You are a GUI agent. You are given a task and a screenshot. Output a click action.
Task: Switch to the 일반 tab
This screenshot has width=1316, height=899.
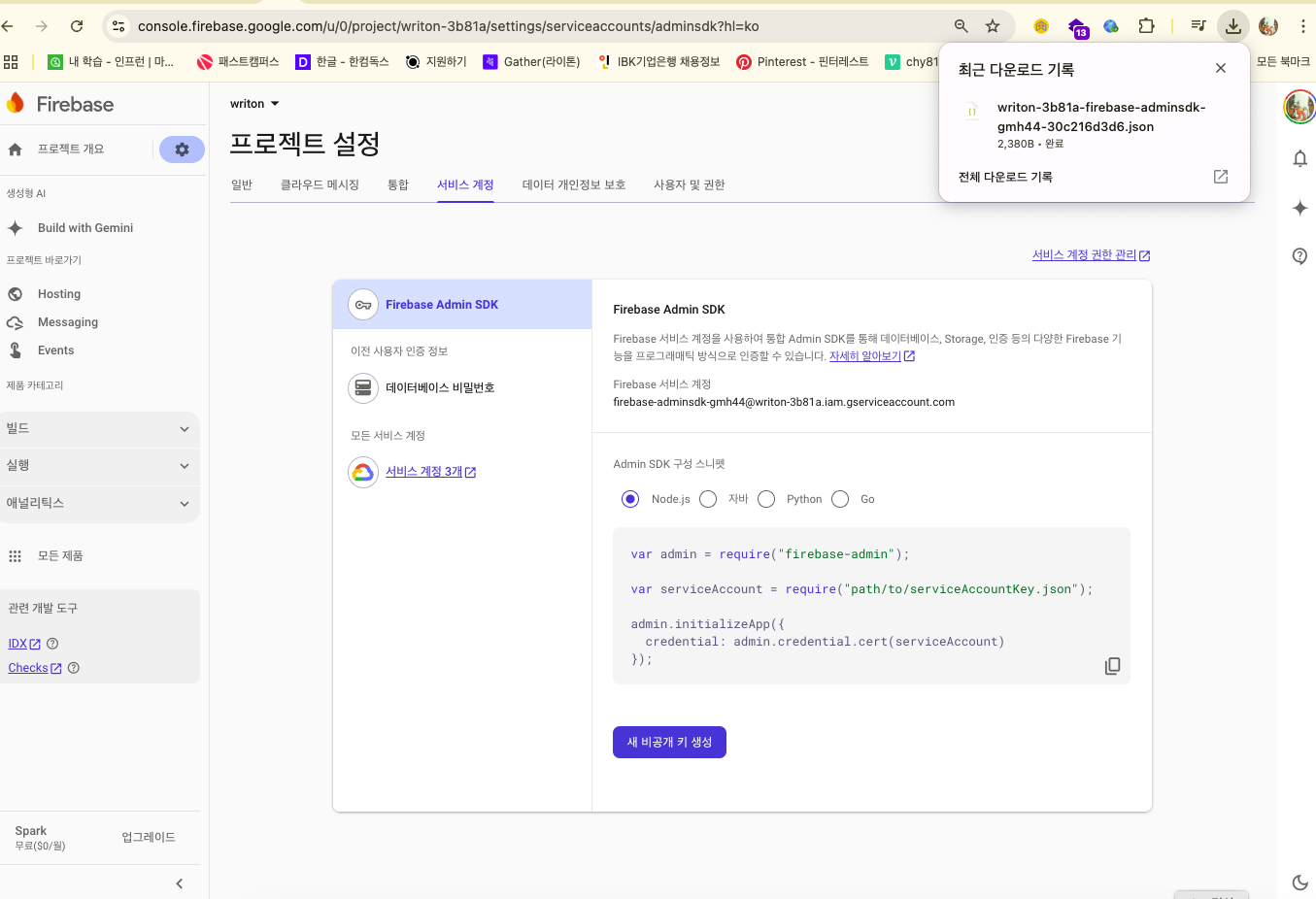242,184
